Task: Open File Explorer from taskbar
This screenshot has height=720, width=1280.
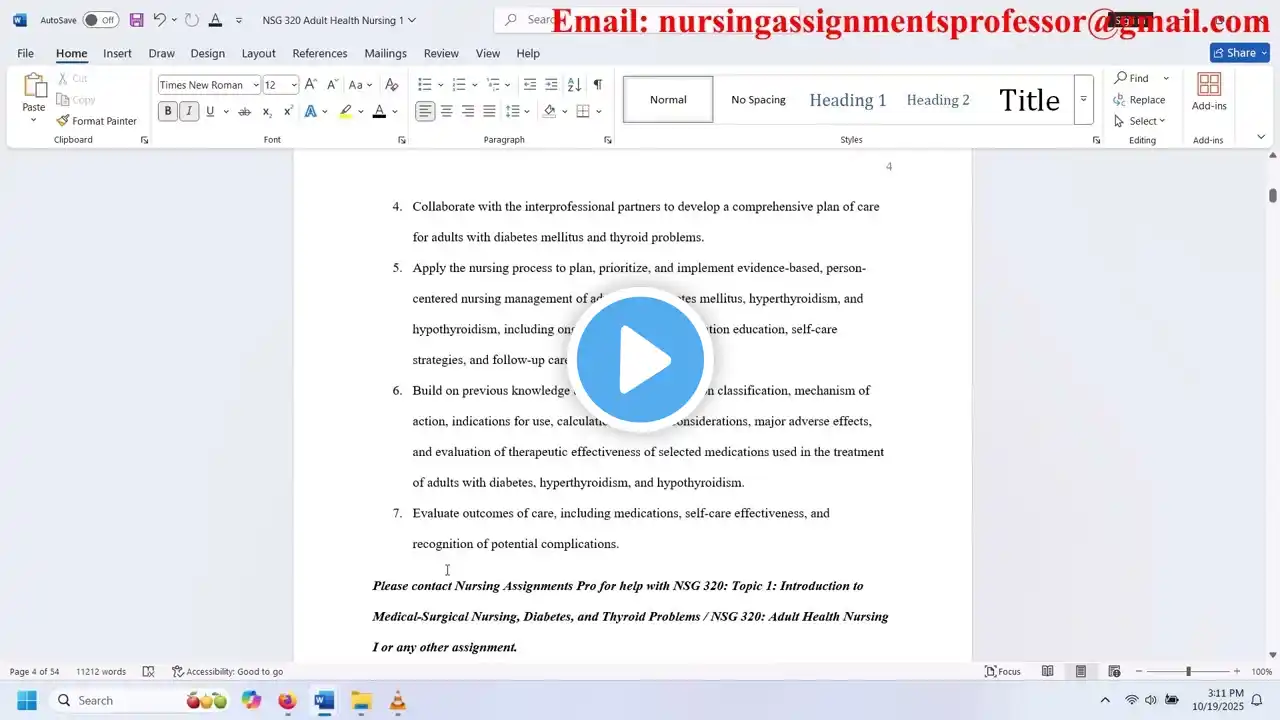Action: tap(361, 700)
